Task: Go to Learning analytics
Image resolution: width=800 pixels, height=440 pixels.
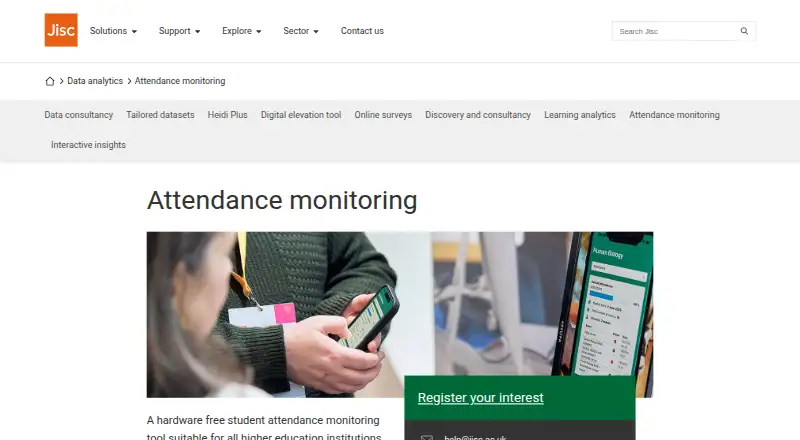Action: [580, 115]
